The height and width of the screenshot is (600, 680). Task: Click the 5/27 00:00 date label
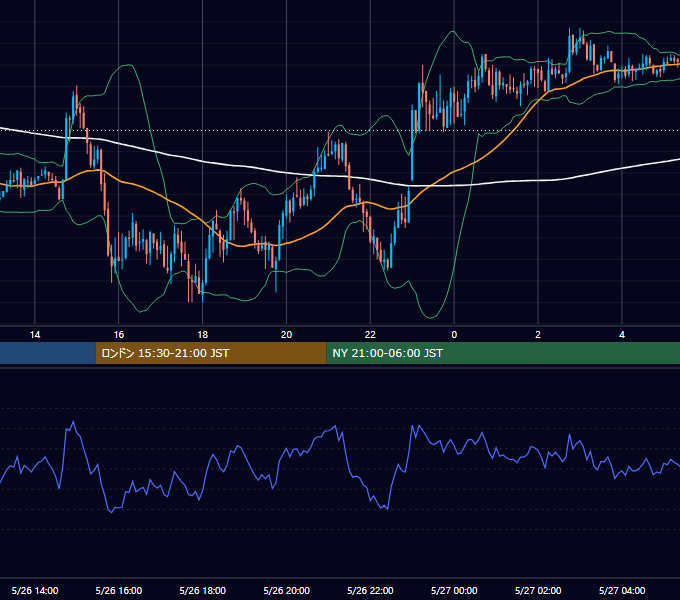pos(454,590)
